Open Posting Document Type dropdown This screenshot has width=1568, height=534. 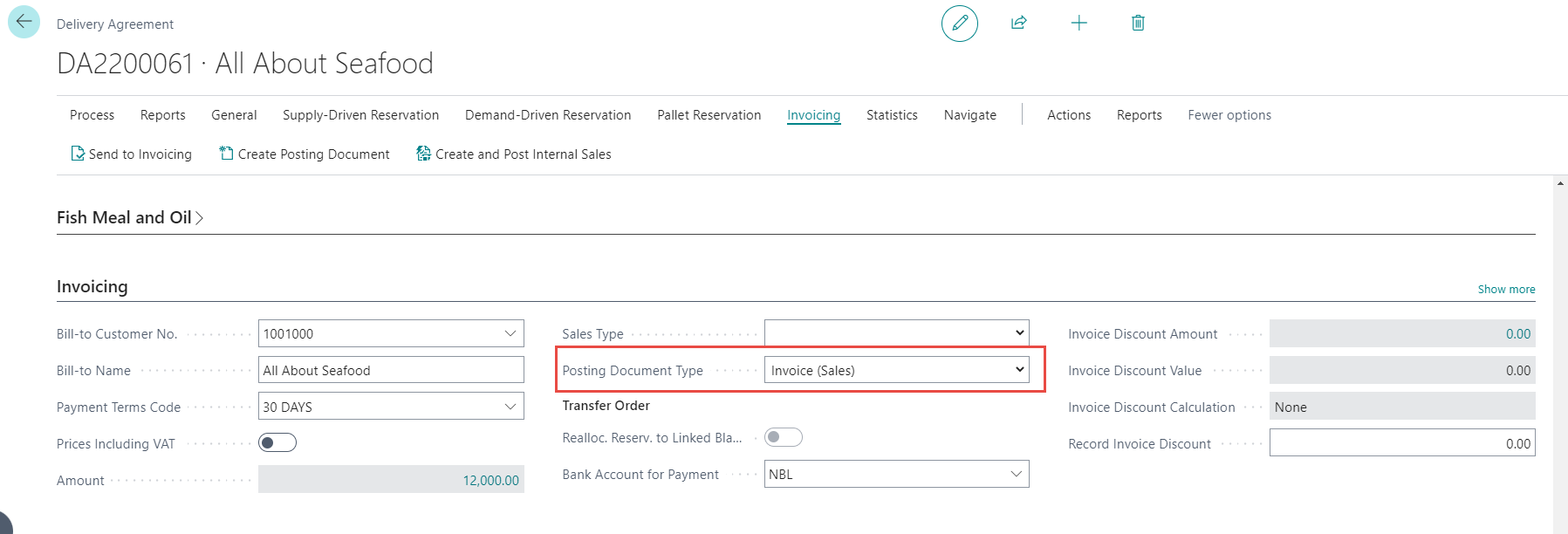pos(896,370)
